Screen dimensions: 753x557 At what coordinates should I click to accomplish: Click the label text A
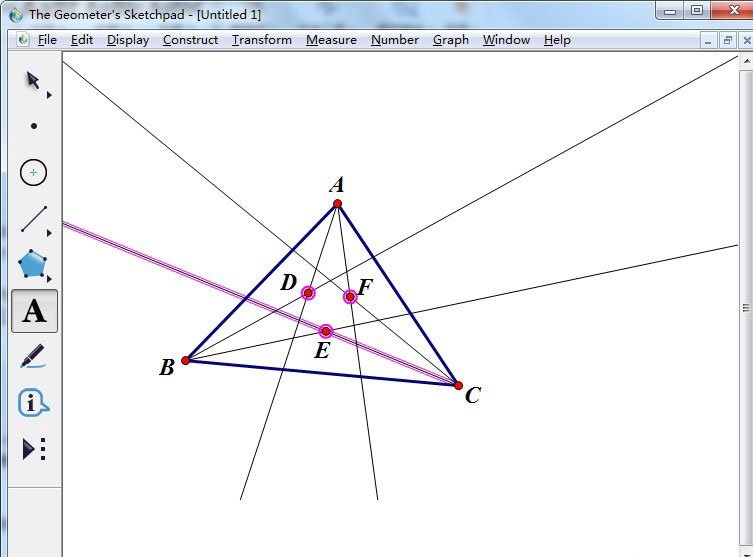(x=337, y=184)
